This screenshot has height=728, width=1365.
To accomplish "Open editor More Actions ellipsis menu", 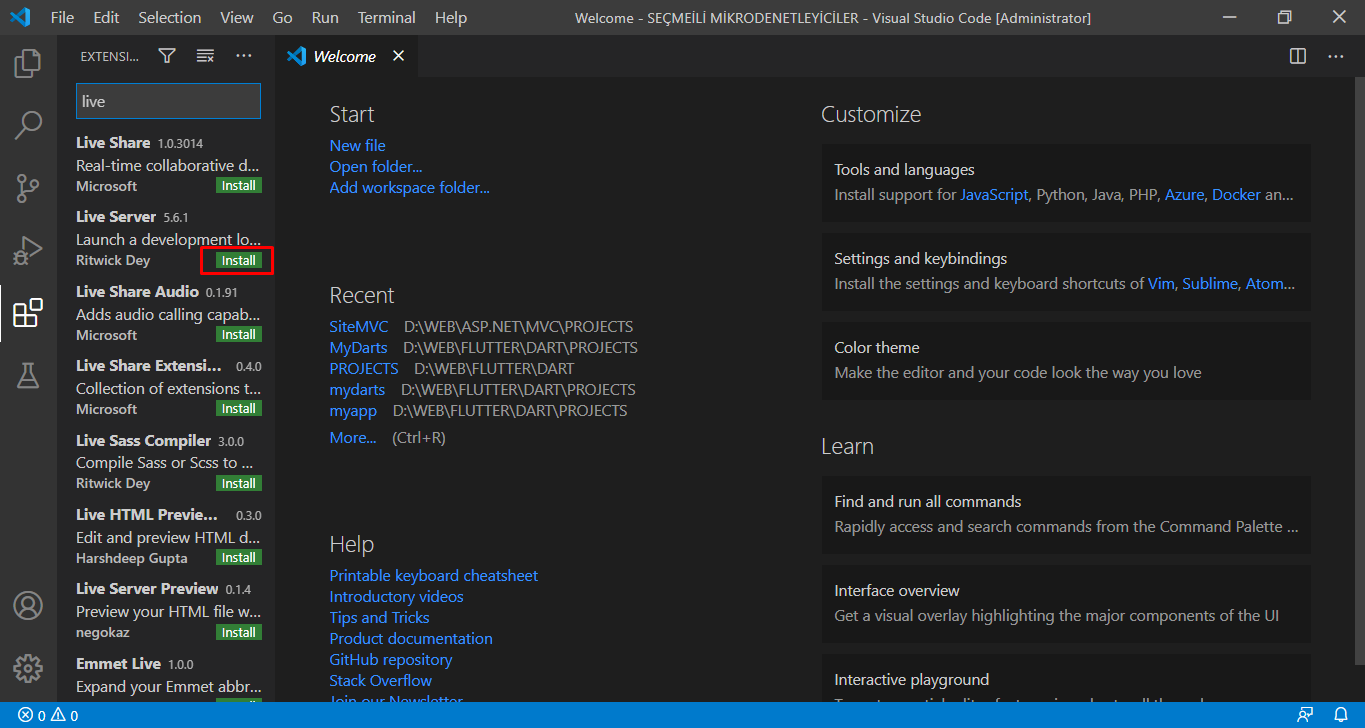I will (1336, 56).
